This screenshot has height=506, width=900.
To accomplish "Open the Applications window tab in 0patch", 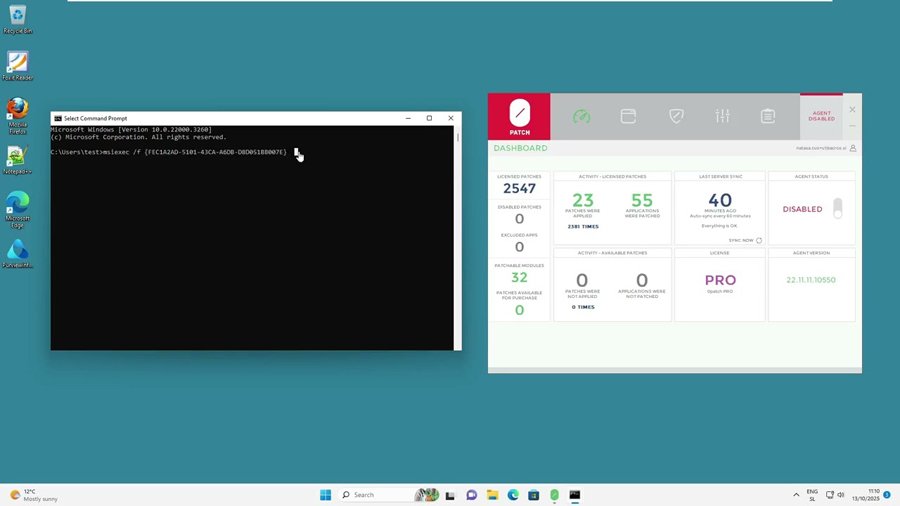I will click(628, 116).
